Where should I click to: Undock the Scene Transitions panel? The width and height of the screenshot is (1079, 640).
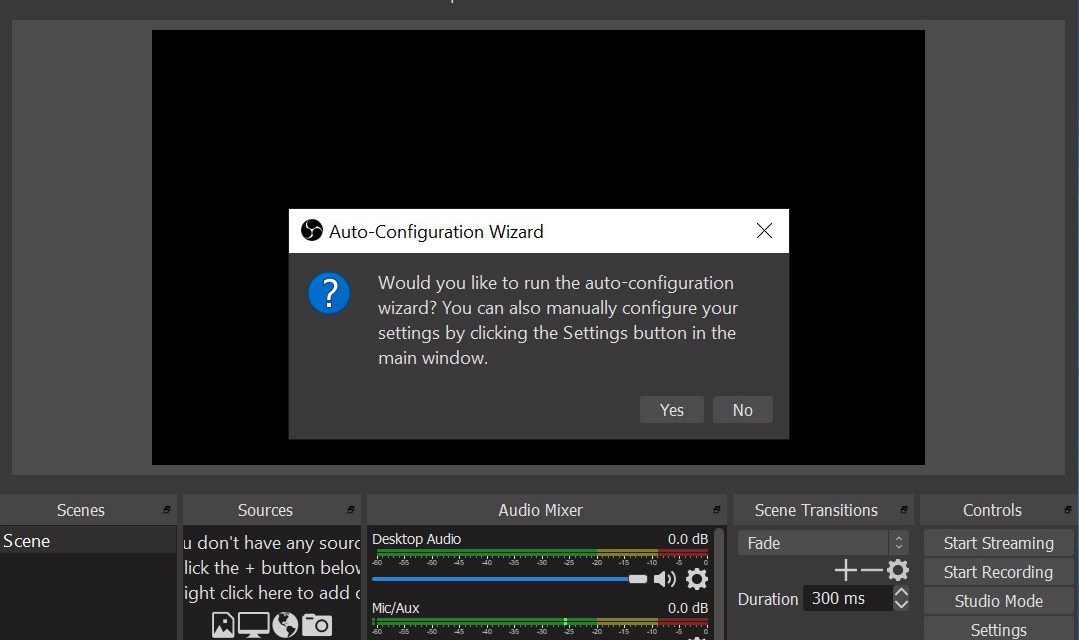(903, 510)
